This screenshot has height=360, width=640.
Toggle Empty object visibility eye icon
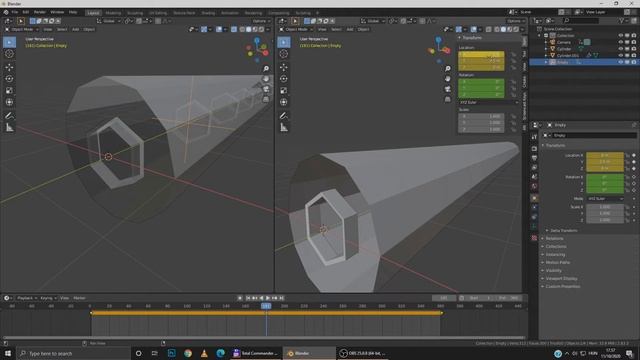[x=621, y=62]
